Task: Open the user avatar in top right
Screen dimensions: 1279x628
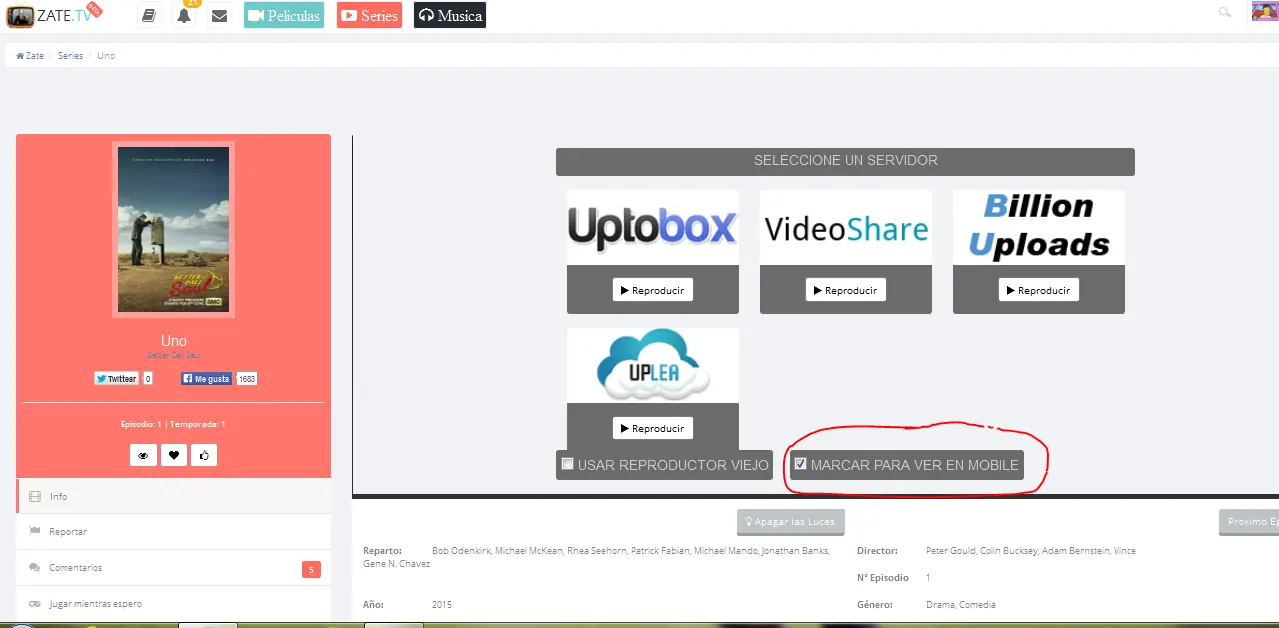Action: (1264, 11)
